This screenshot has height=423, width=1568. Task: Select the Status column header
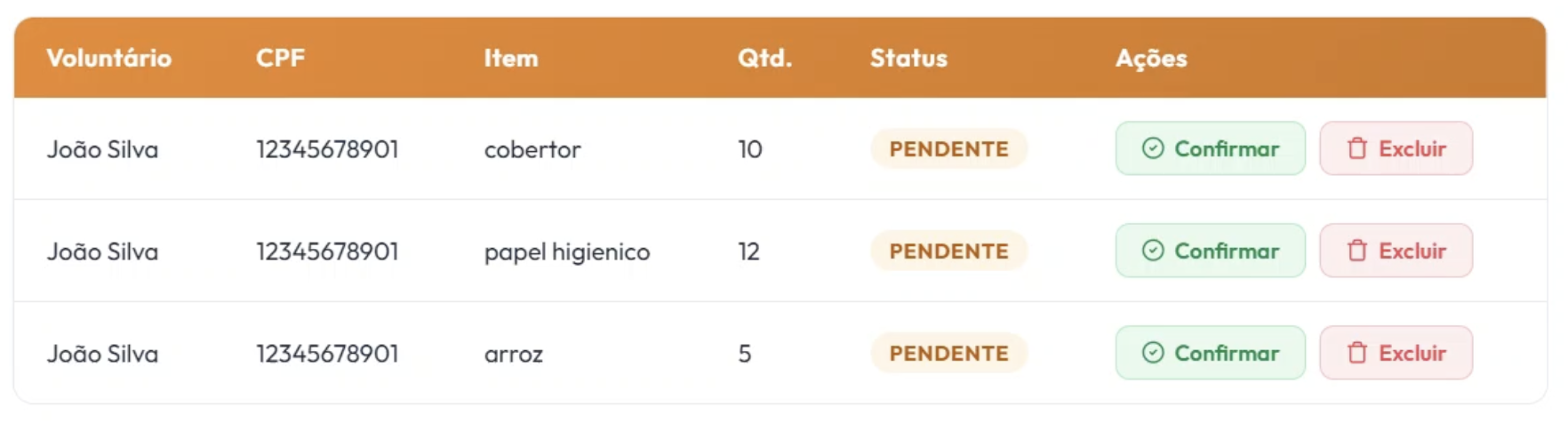pos(908,58)
